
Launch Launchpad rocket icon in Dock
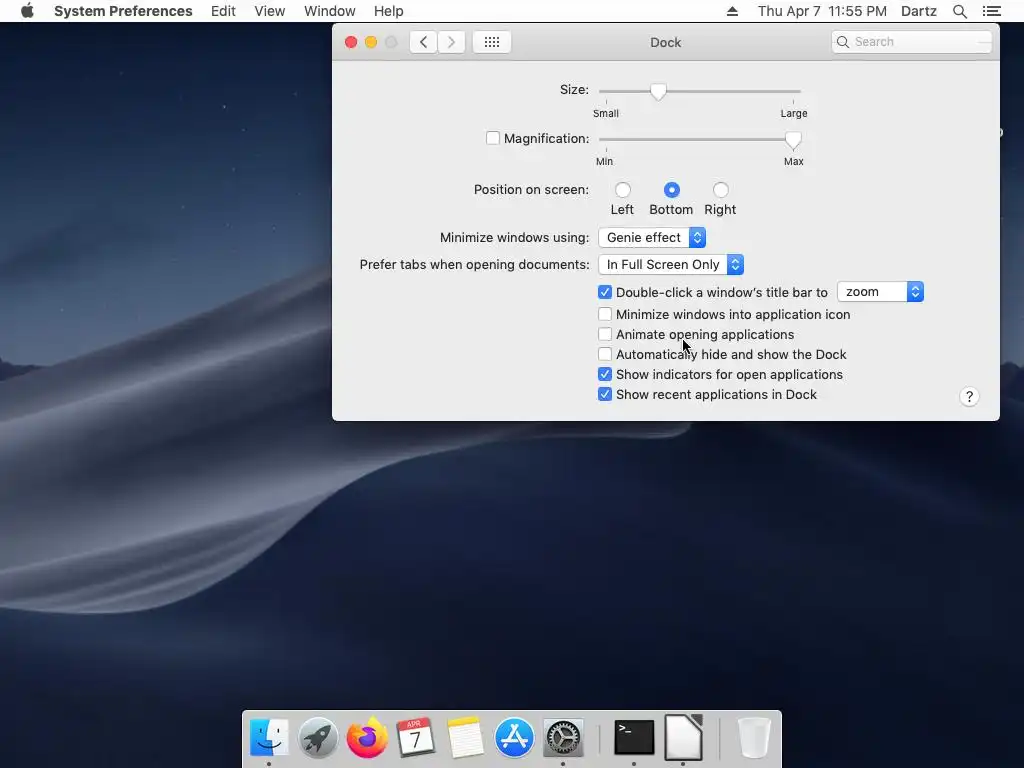pos(318,738)
